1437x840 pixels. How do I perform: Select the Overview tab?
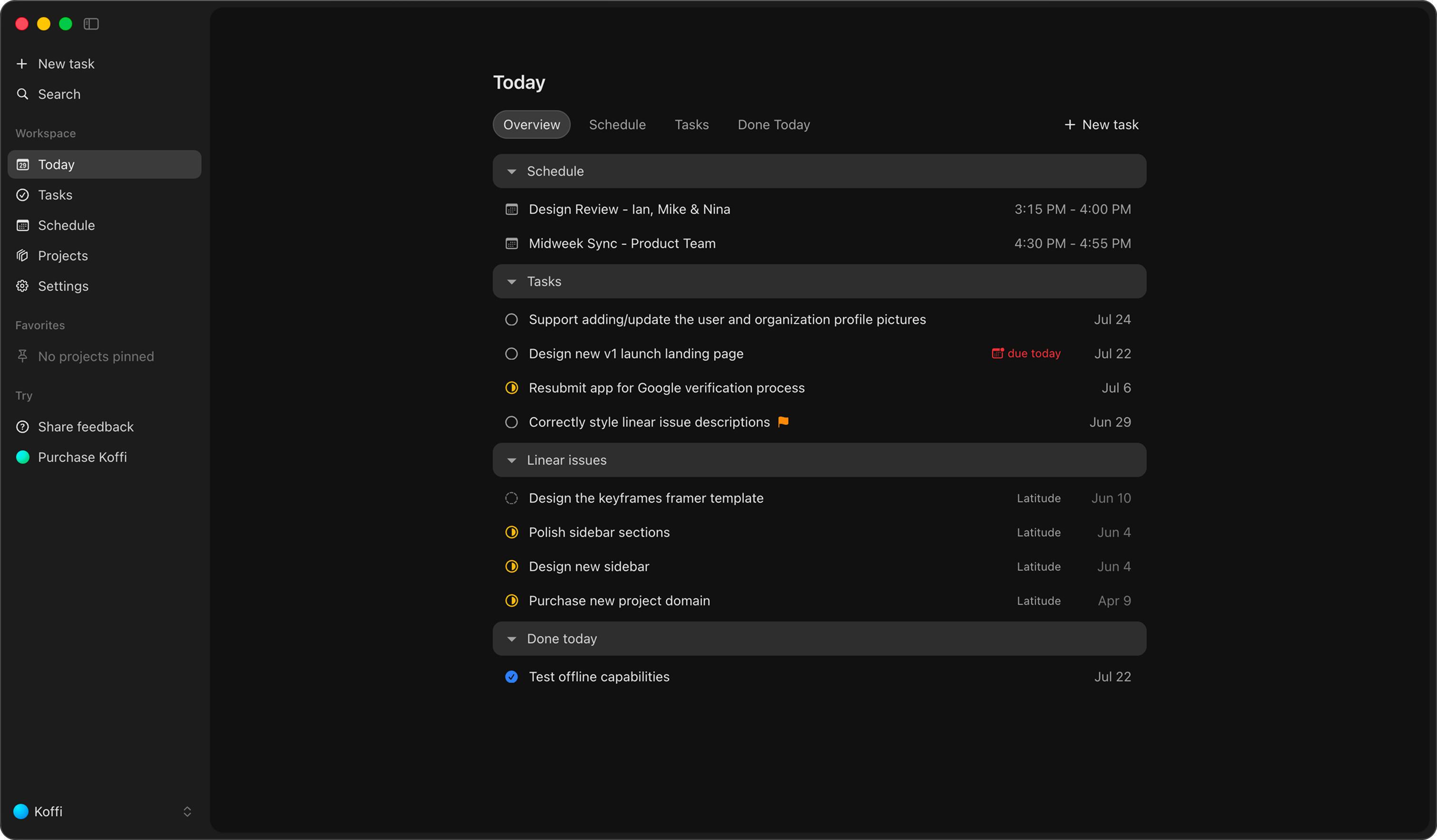tap(531, 124)
